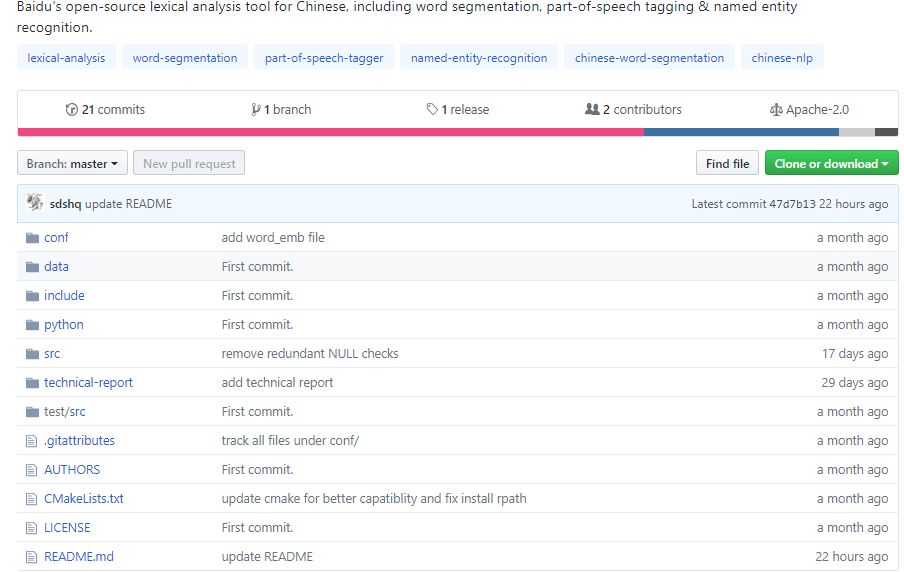Click the contributors people icon
This screenshot has height=572, width=904.
(592, 109)
